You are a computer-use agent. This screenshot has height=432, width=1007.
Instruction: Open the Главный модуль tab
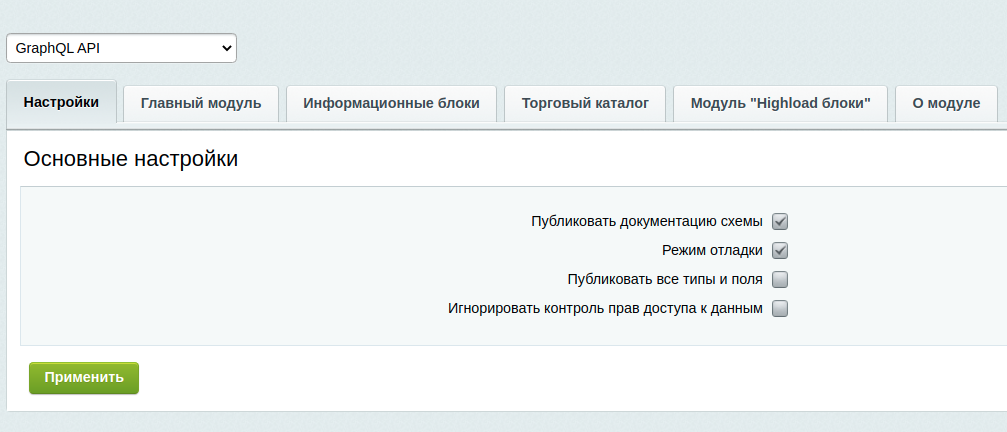click(201, 103)
